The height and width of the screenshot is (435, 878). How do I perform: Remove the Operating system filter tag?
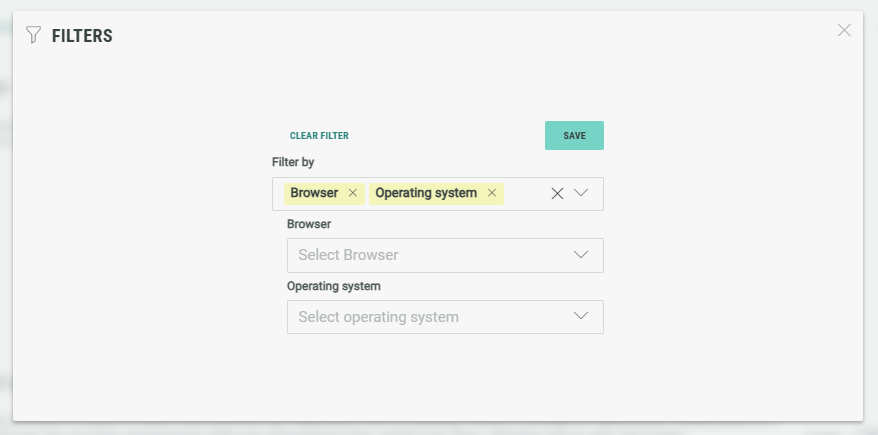[491, 193]
